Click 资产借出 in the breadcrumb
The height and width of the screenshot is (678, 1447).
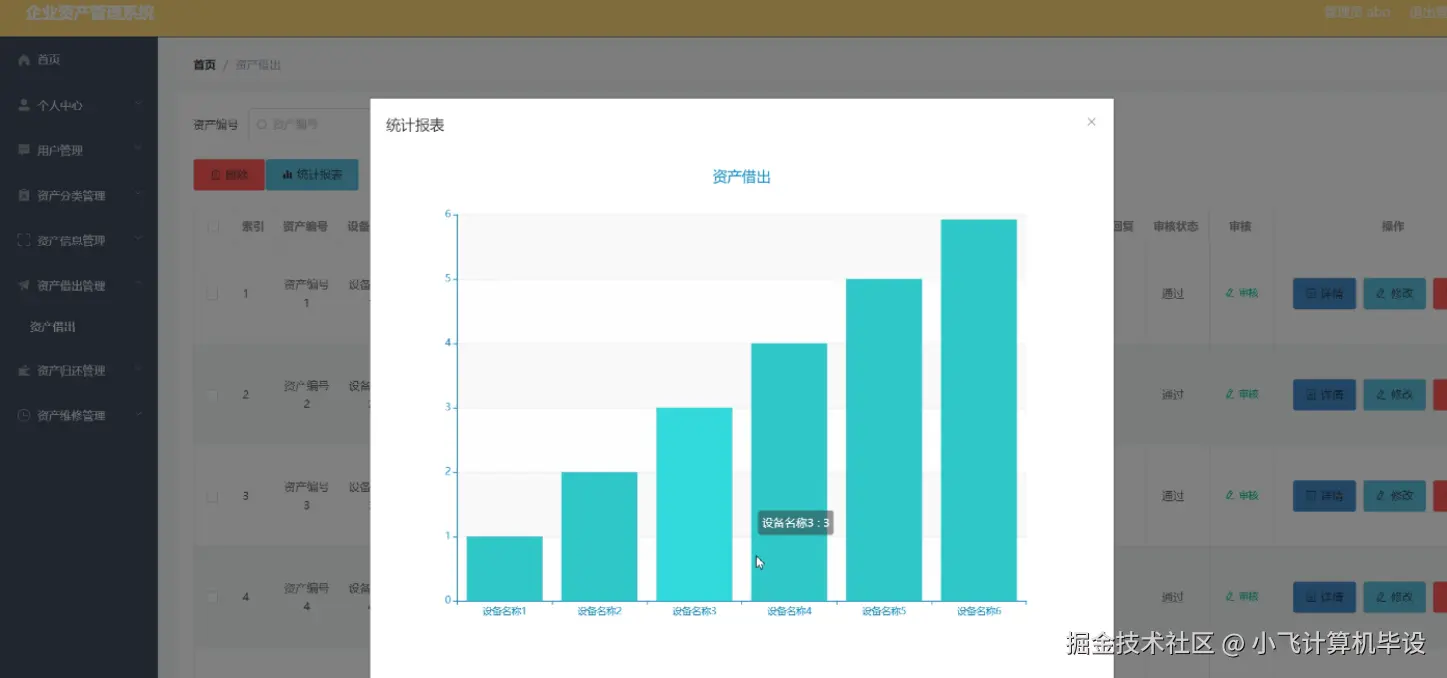258,65
